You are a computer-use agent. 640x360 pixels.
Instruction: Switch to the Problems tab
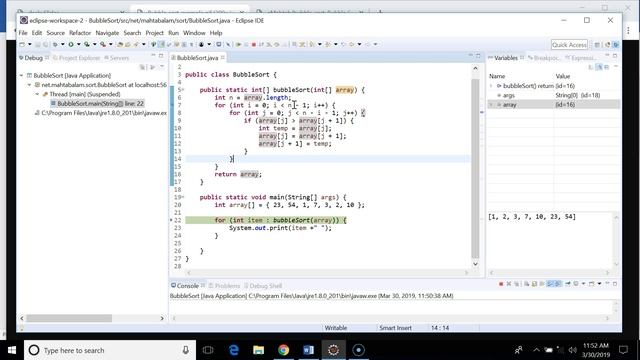click(224, 286)
